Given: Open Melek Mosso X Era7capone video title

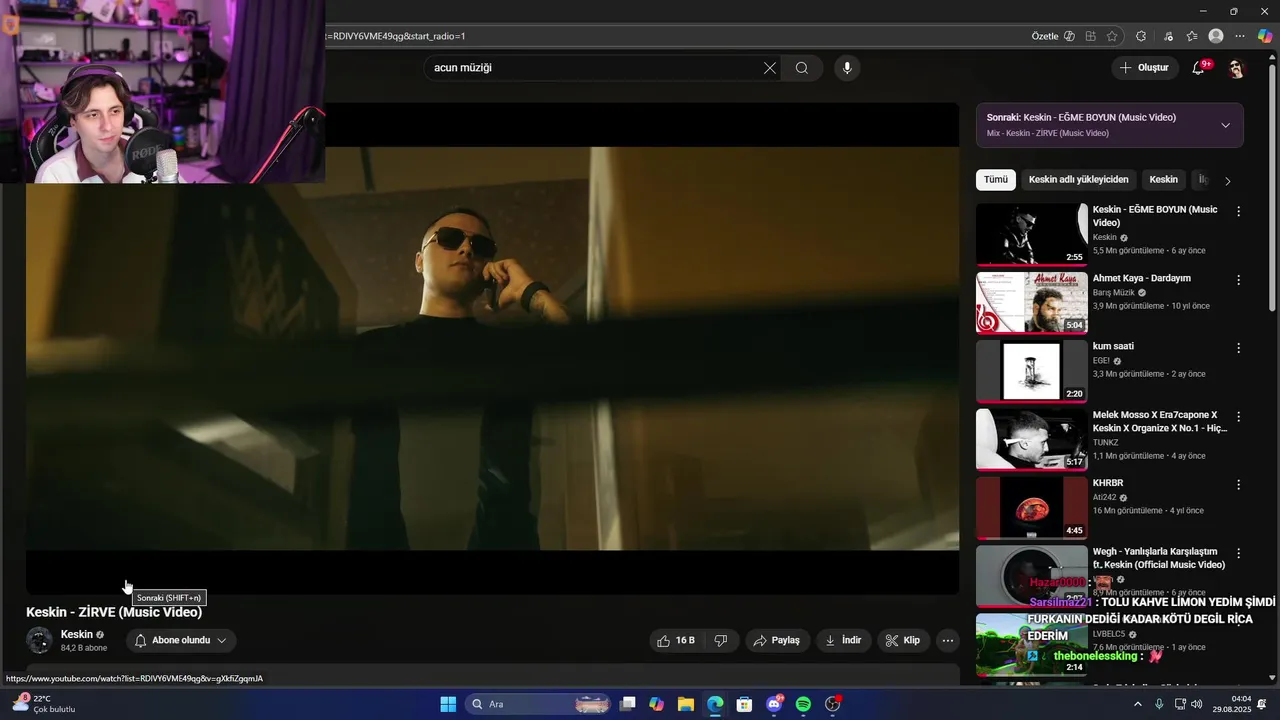Looking at the screenshot, I should [1160, 421].
